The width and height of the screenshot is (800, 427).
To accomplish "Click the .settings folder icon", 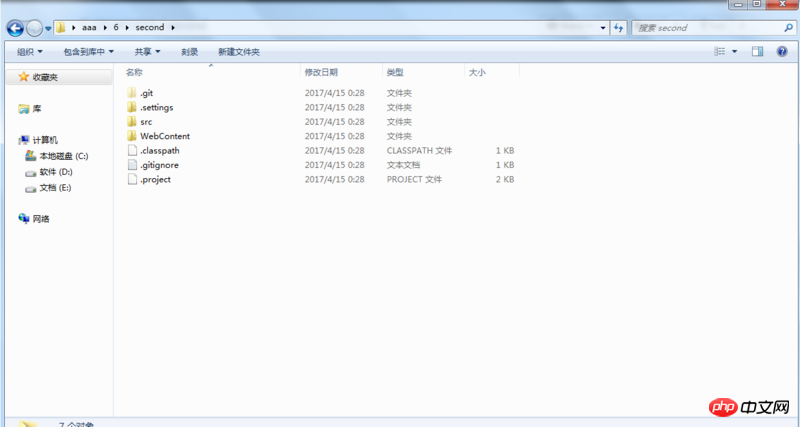I will (132, 107).
